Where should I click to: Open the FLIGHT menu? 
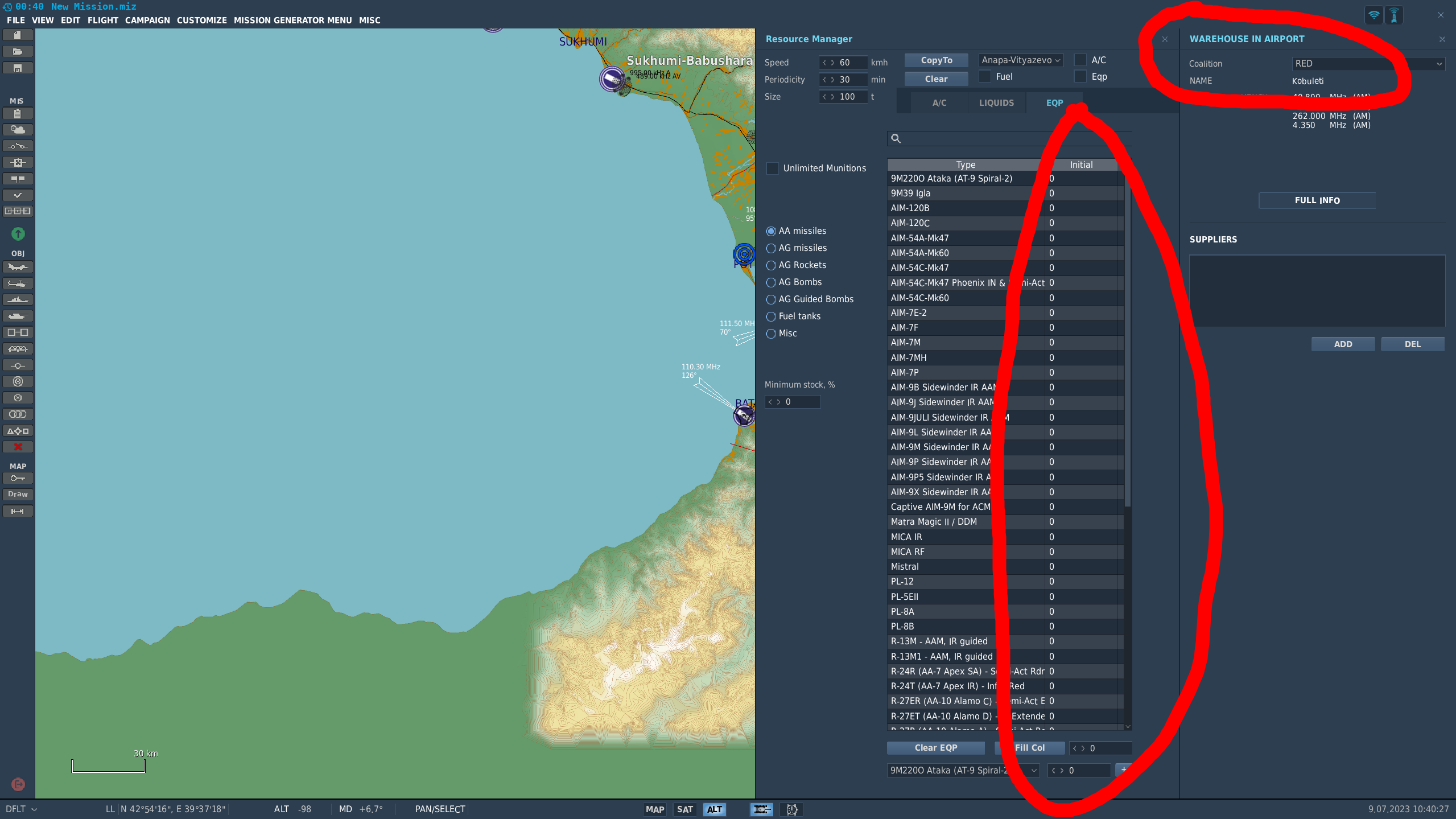pos(103,20)
